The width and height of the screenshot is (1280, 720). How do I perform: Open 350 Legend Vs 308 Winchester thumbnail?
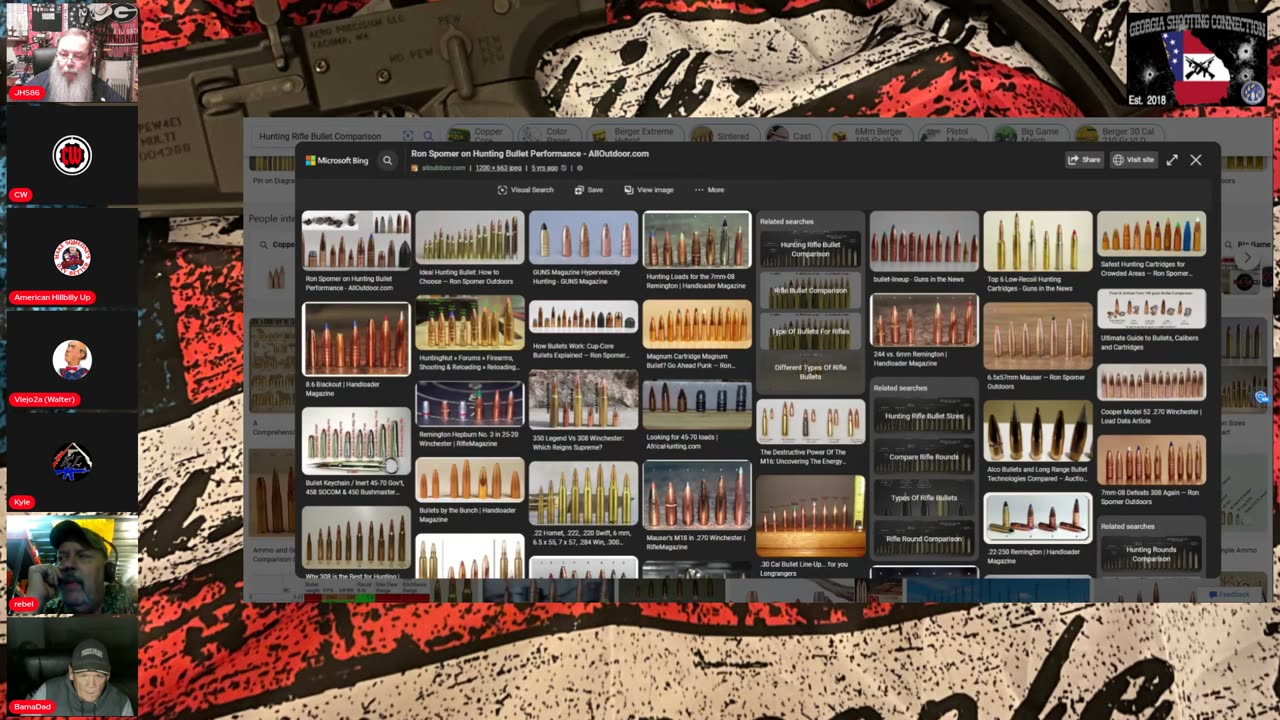coord(583,399)
